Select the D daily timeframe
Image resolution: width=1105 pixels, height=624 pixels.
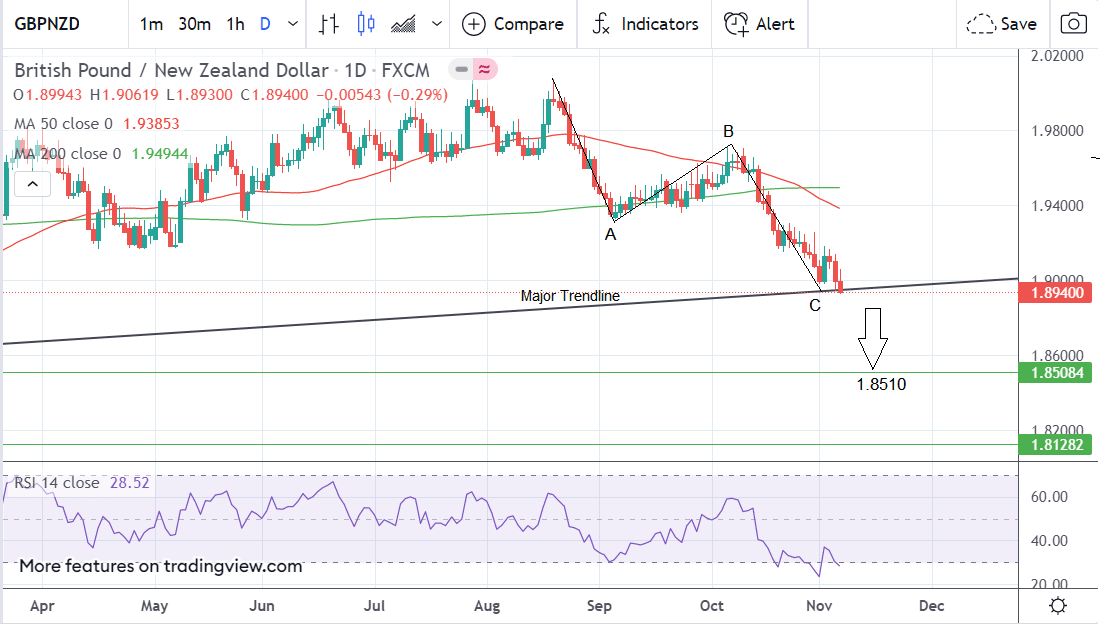click(x=265, y=24)
